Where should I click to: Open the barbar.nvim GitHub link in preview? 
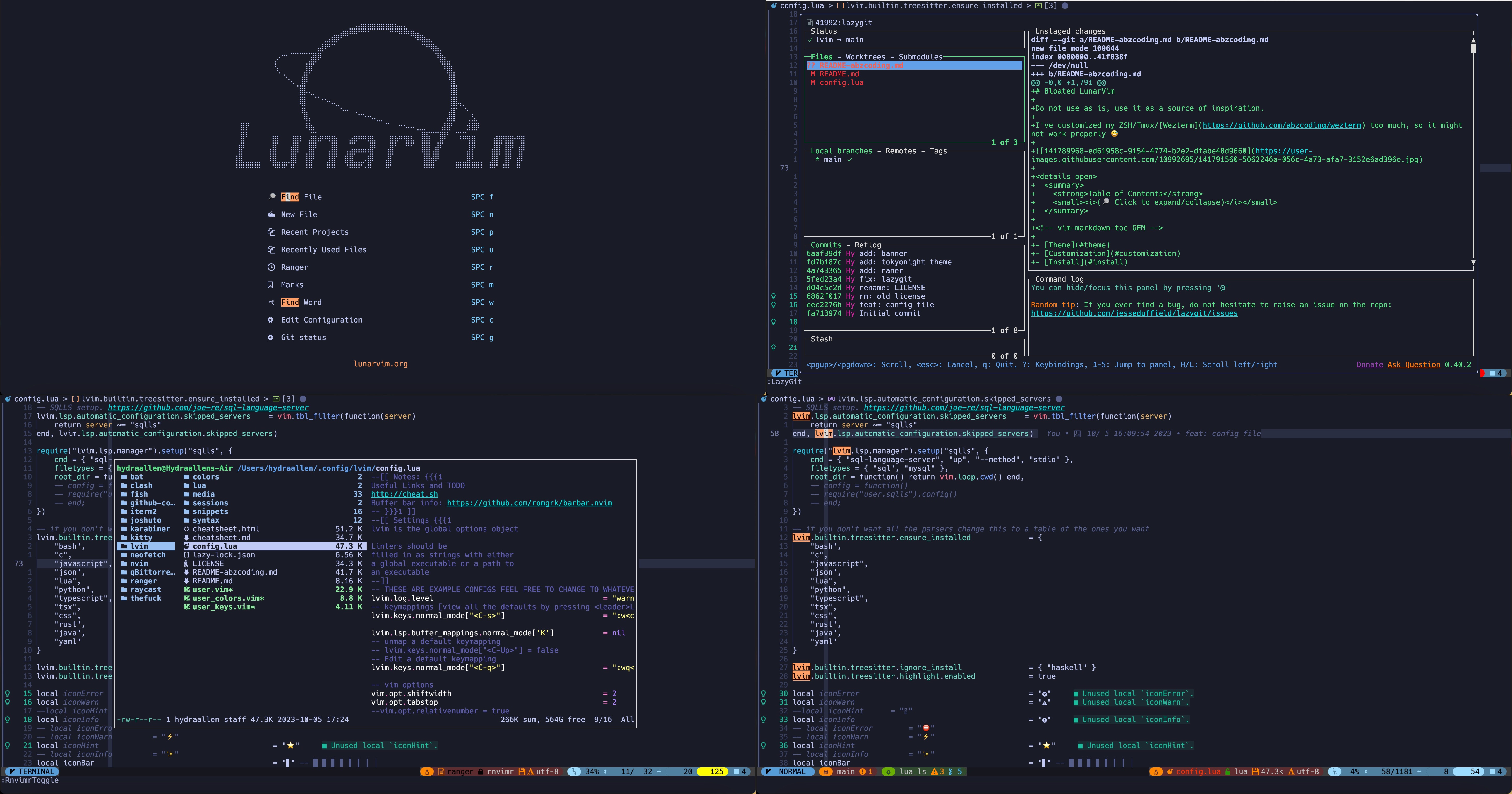click(529, 503)
